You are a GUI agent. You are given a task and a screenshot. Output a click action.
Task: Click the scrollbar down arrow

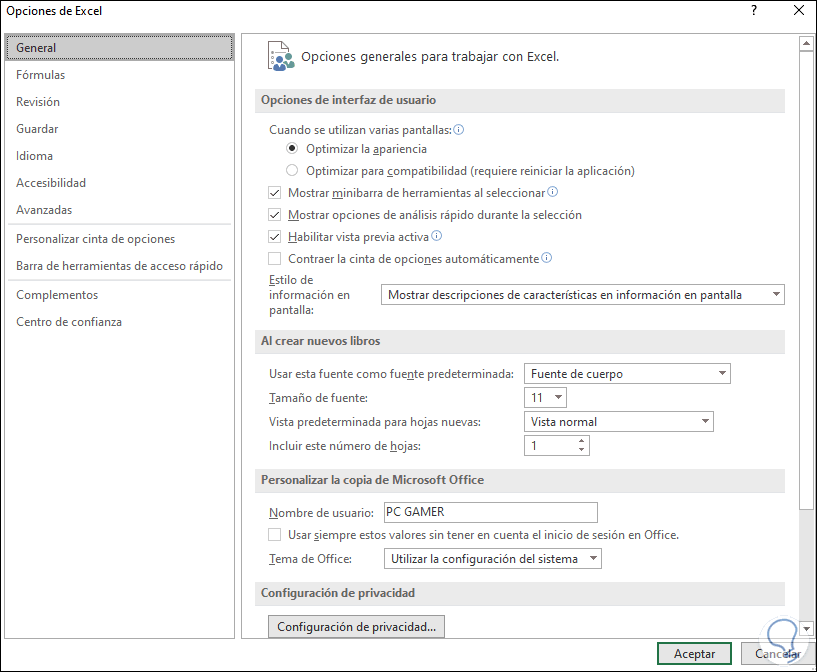click(806, 629)
